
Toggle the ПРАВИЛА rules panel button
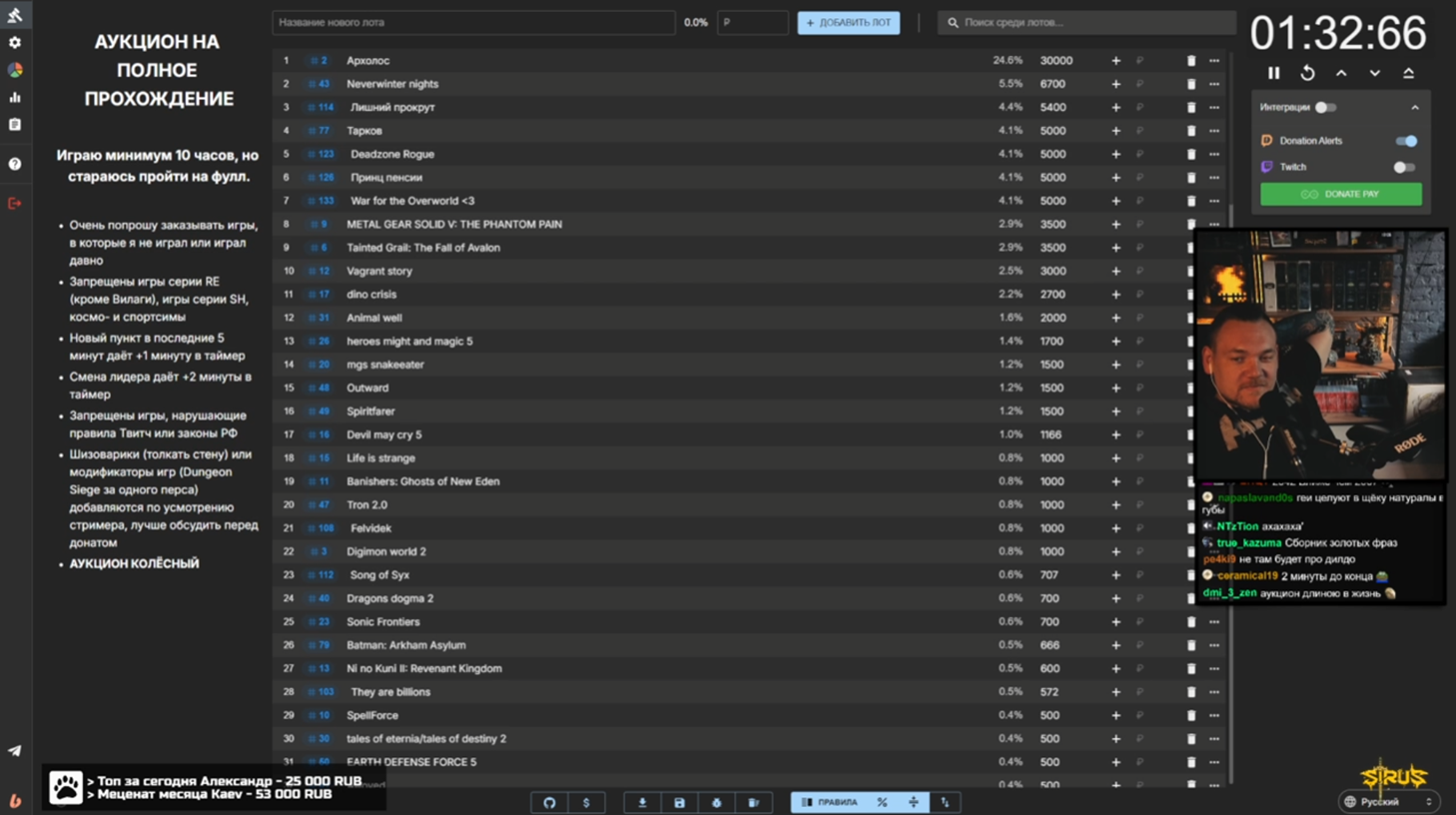[x=830, y=802]
